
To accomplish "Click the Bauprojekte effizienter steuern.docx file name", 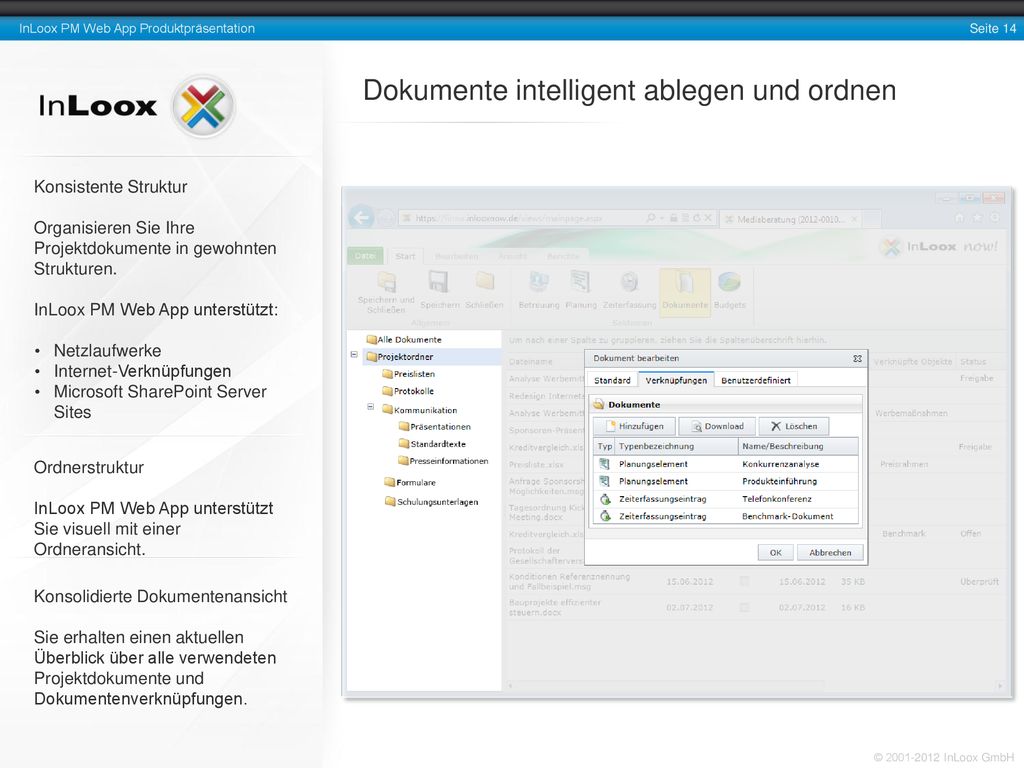I will (x=554, y=607).
